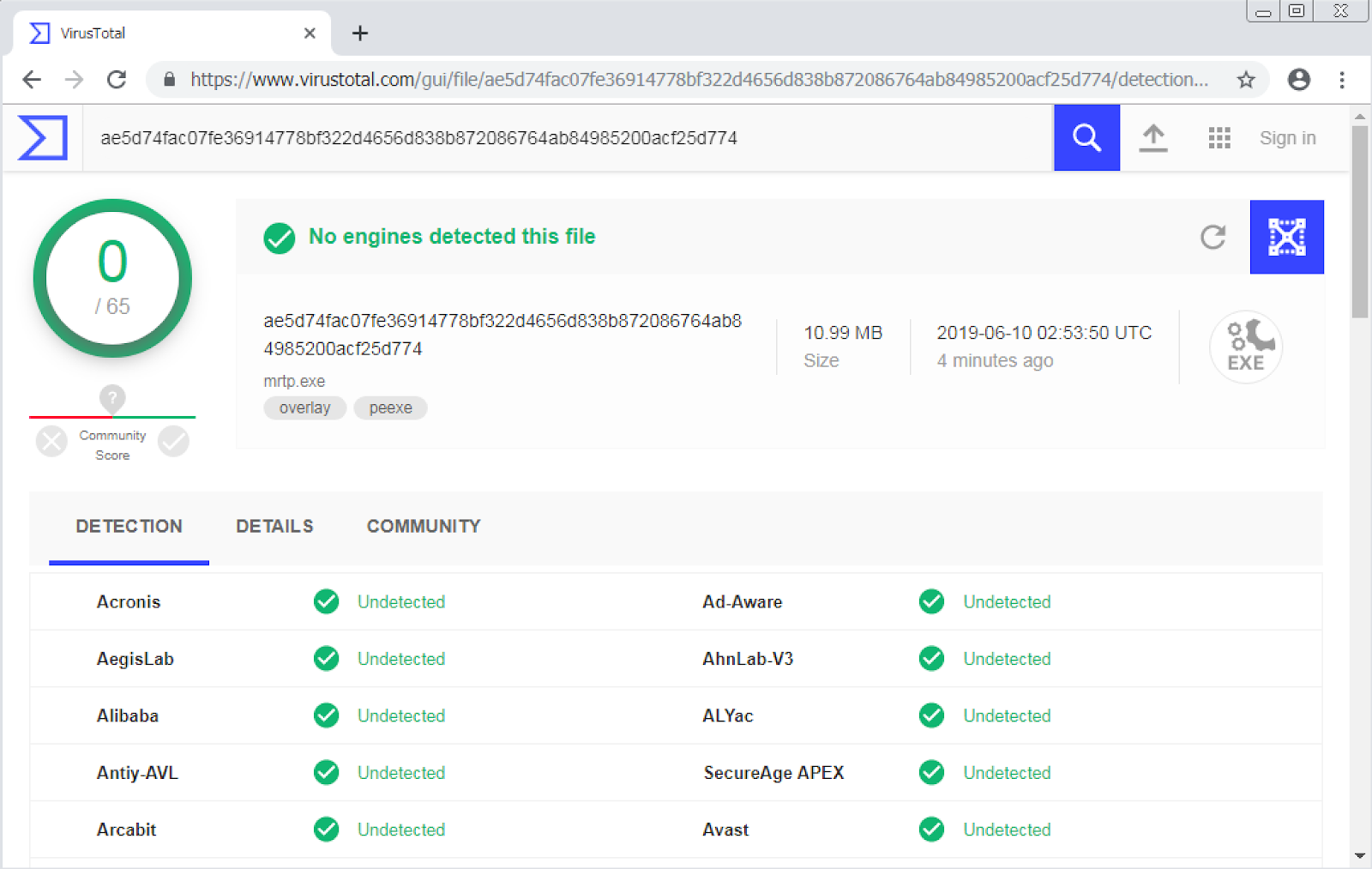Screen dimensions: 1372x869
Task: Open the Chrome profile account icon
Action: tap(1299, 80)
